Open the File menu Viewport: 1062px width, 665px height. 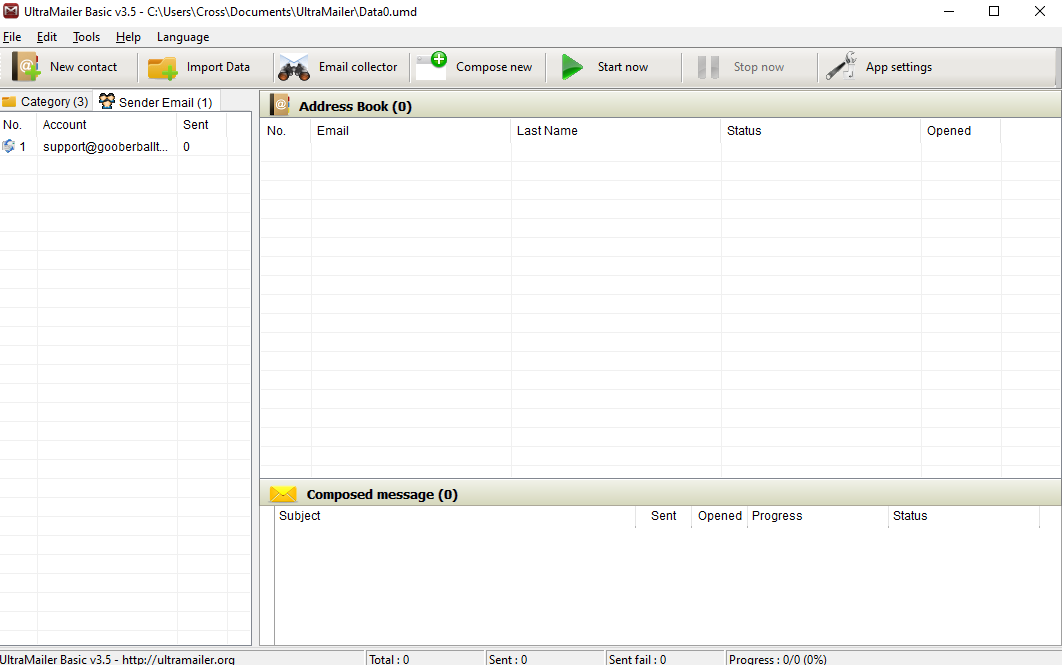coord(12,37)
